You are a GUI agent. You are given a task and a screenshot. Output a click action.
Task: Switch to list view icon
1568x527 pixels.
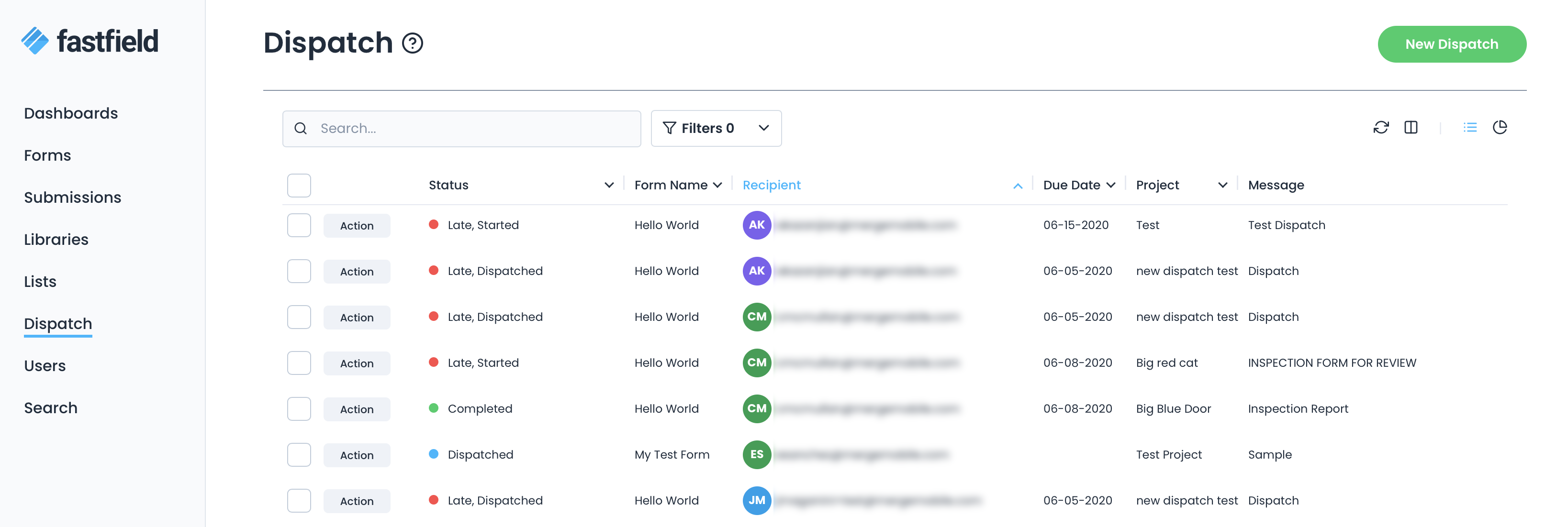pyautogui.click(x=1469, y=128)
